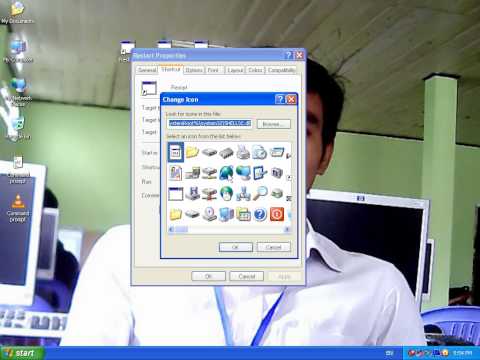Pick the text document page icon
480x360 pixels.
coord(175,173)
